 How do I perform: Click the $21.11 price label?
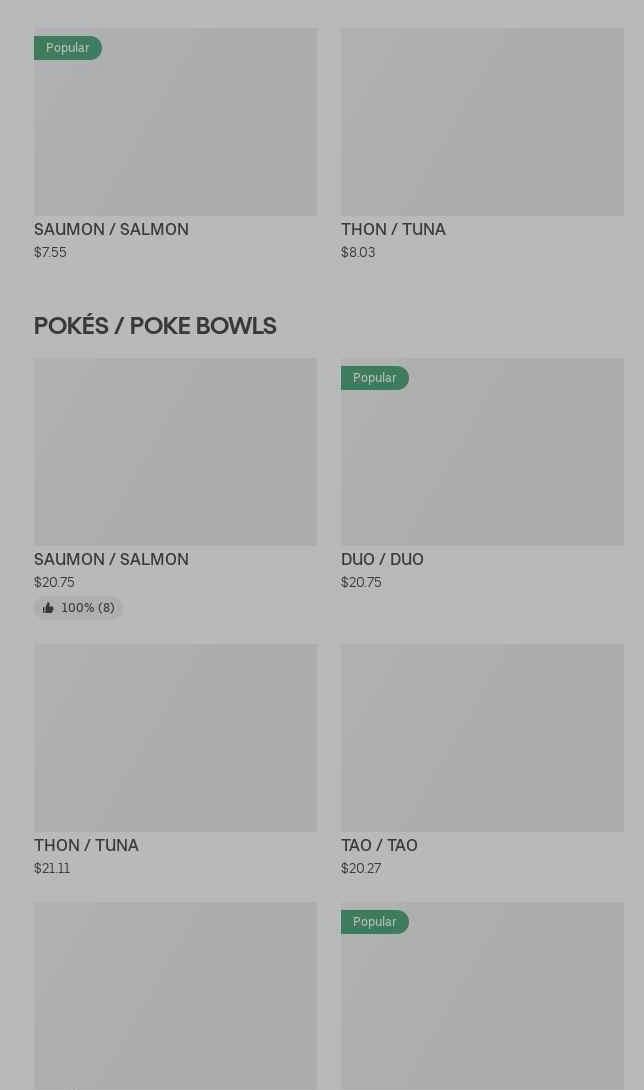tap(52, 868)
